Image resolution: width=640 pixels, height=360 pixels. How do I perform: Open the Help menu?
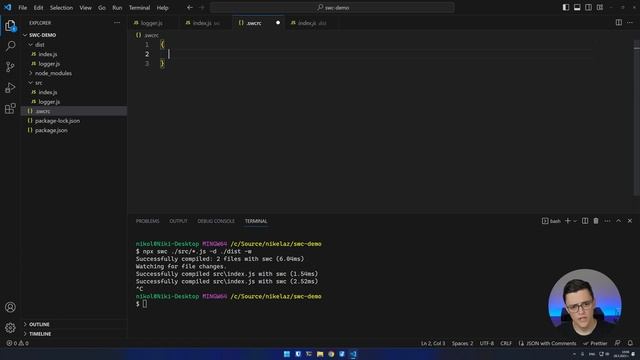pyautogui.click(x=162, y=7)
